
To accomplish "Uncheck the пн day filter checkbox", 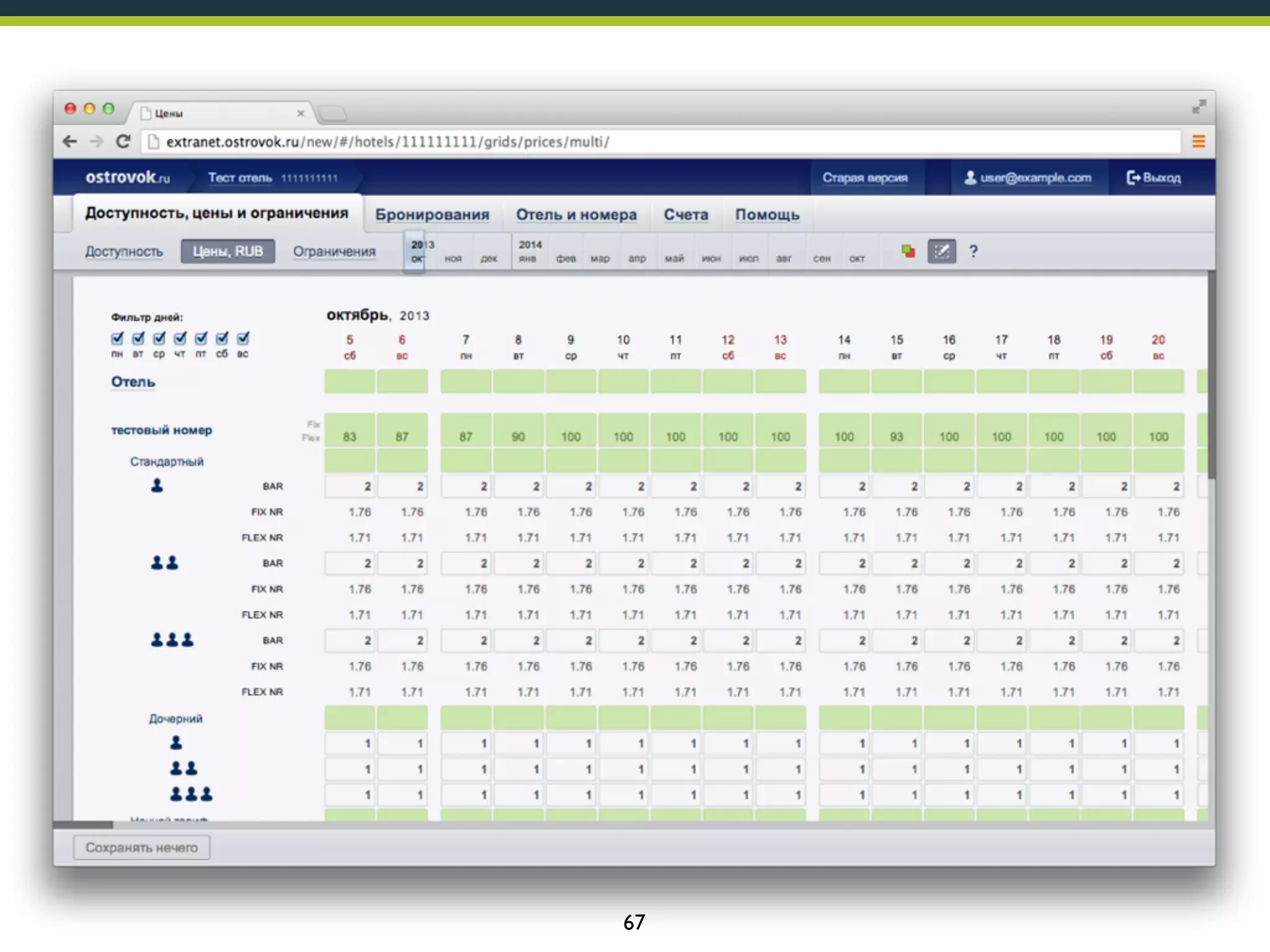I will (x=117, y=338).
